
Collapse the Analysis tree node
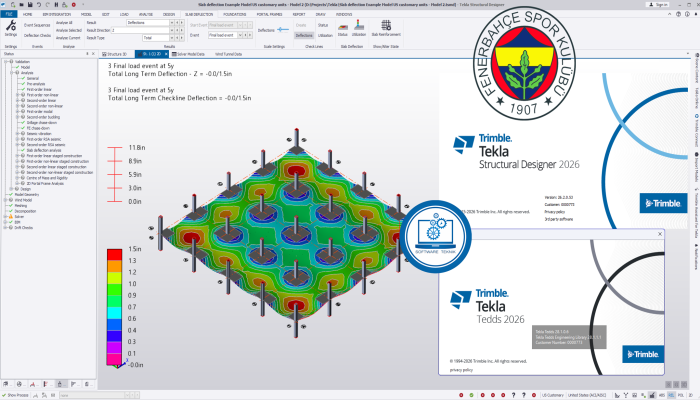tap(12, 72)
